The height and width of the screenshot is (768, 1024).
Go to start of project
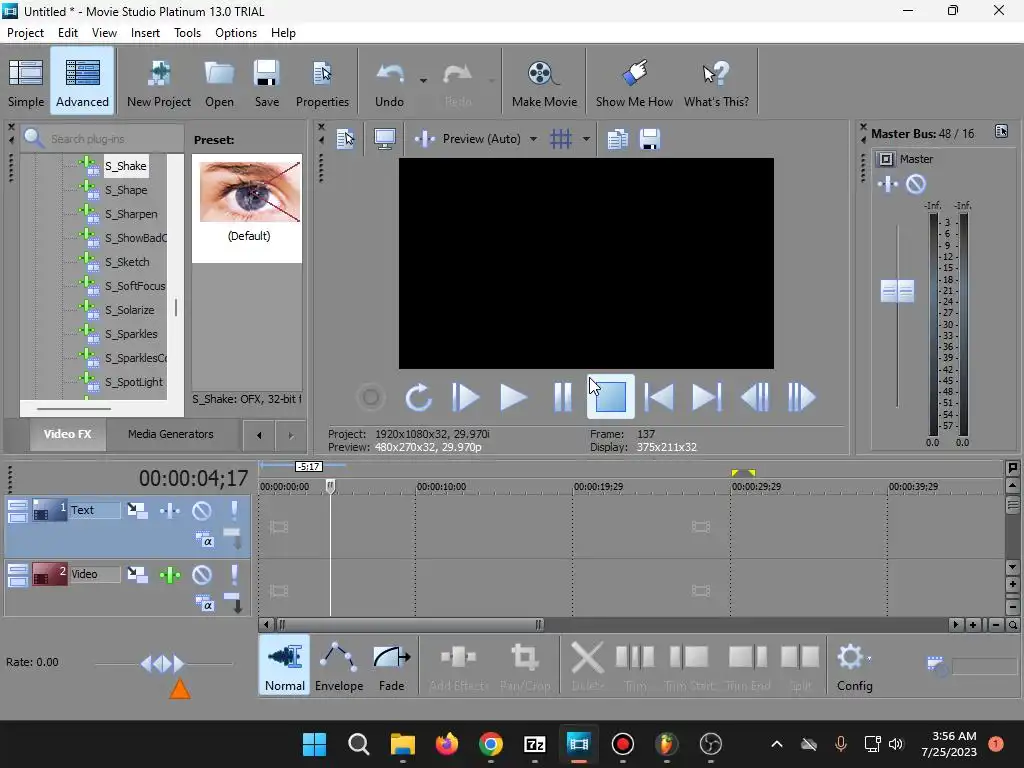[x=658, y=397]
